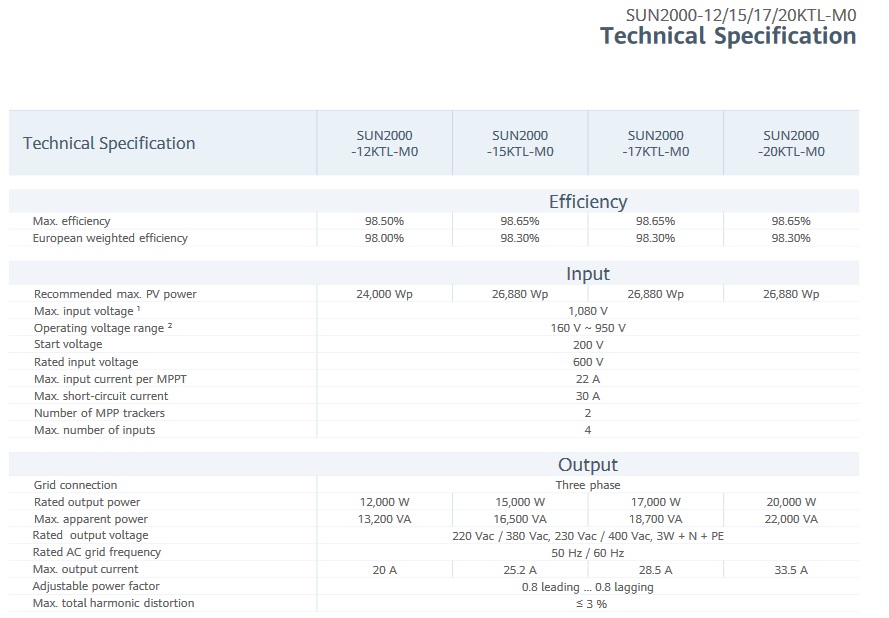889x618 pixels.
Task: Click the 24,000 Wp value
Action: pyautogui.click(x=384, y=294)
